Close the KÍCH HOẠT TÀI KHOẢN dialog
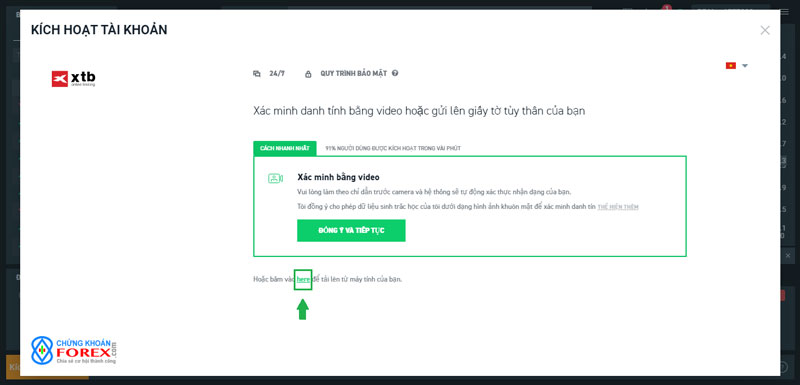 [765, 30]
